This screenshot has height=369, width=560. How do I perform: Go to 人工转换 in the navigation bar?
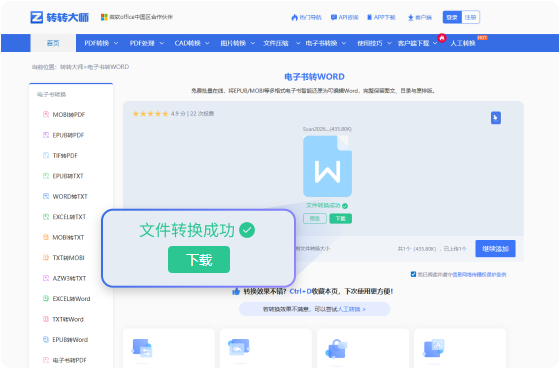click(463, 43)
